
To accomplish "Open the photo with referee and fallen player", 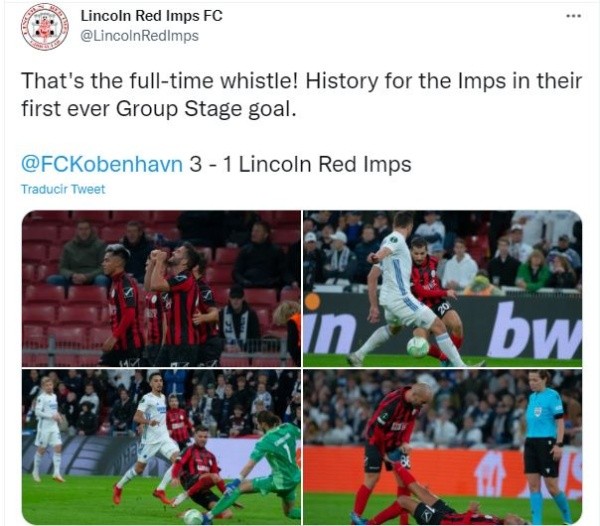I will coord(443,447).
